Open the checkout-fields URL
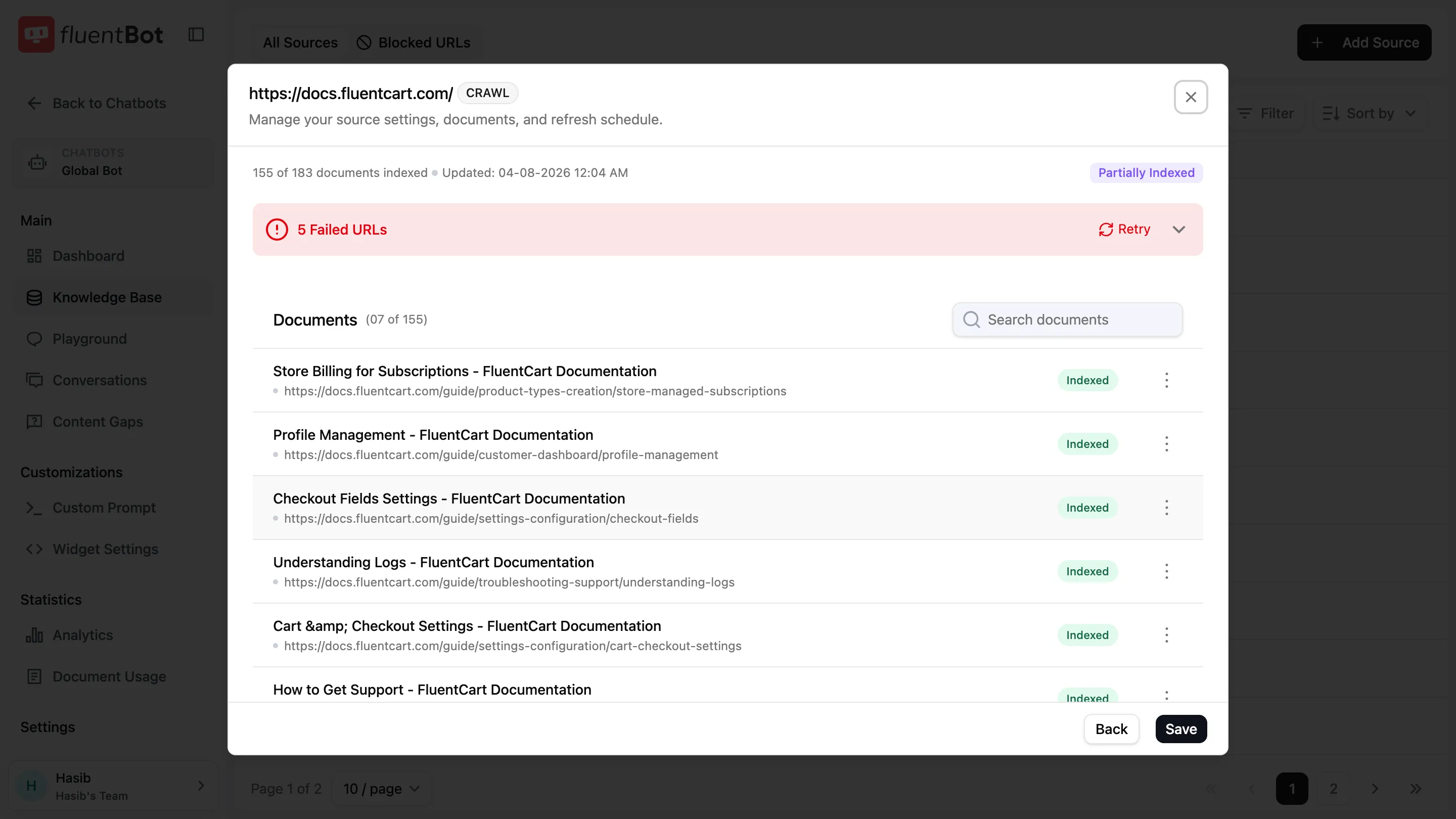 pos(490,519)
